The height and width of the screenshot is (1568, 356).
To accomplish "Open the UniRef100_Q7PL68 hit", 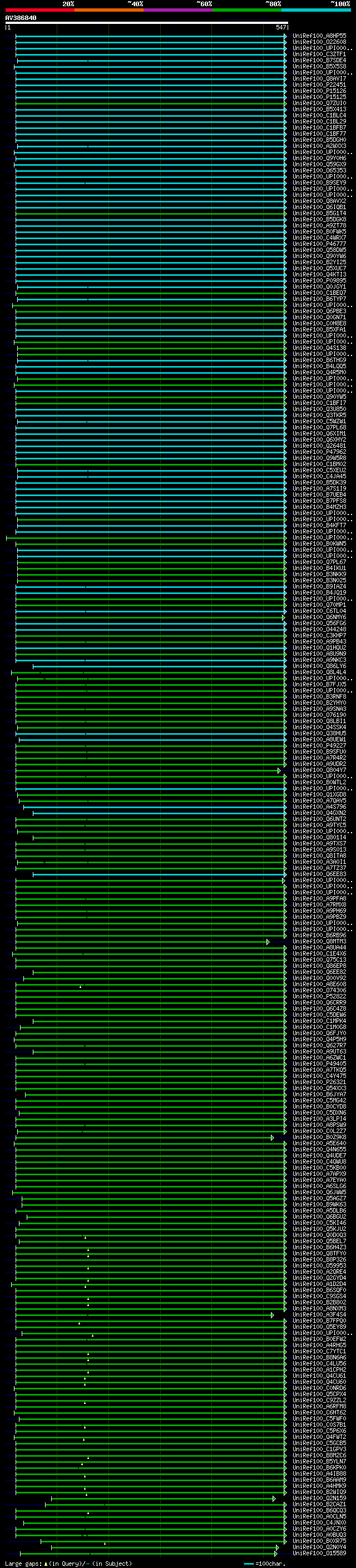I will [319, 427].
